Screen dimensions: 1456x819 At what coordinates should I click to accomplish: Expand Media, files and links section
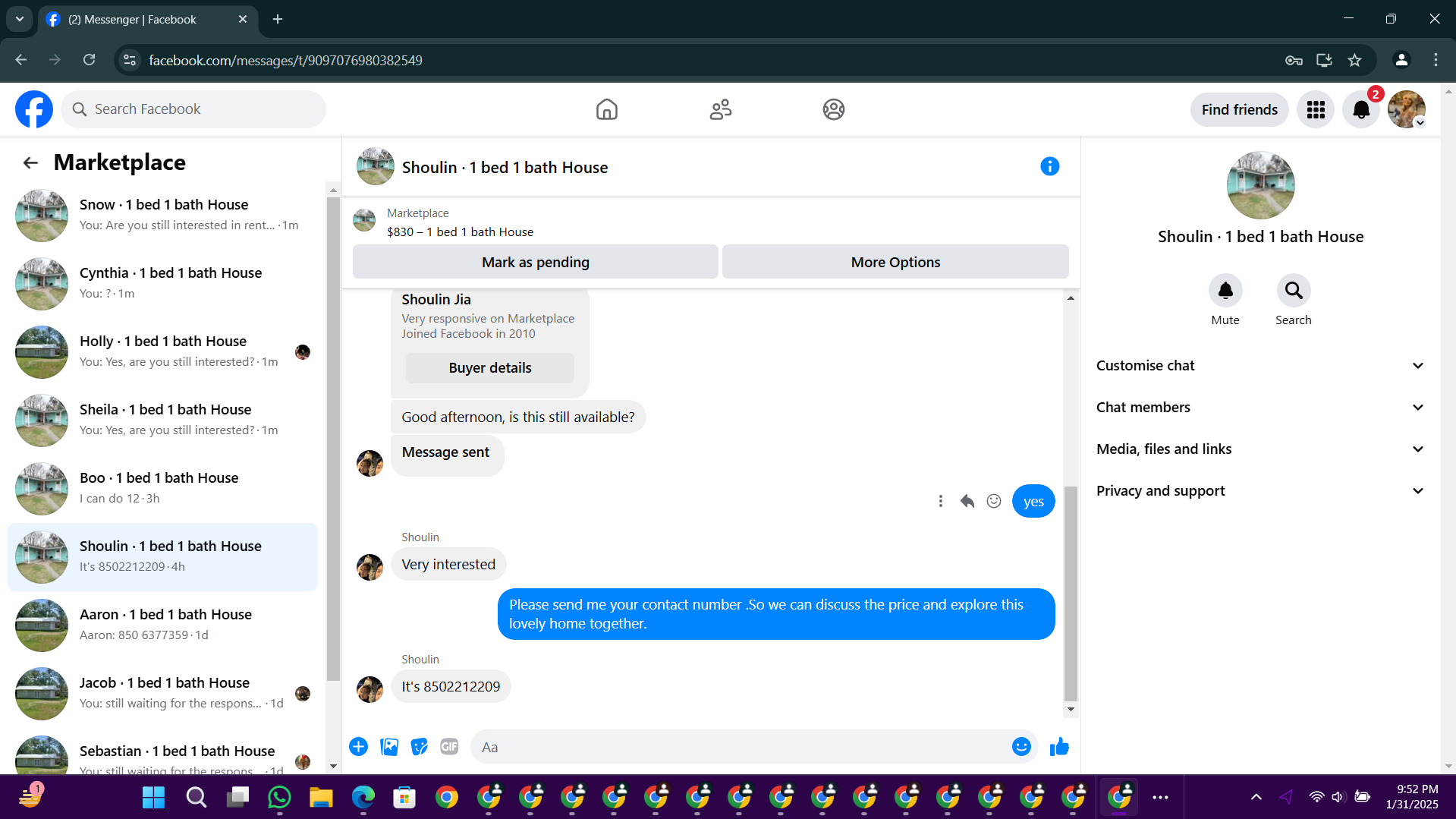pos(1260,449)
